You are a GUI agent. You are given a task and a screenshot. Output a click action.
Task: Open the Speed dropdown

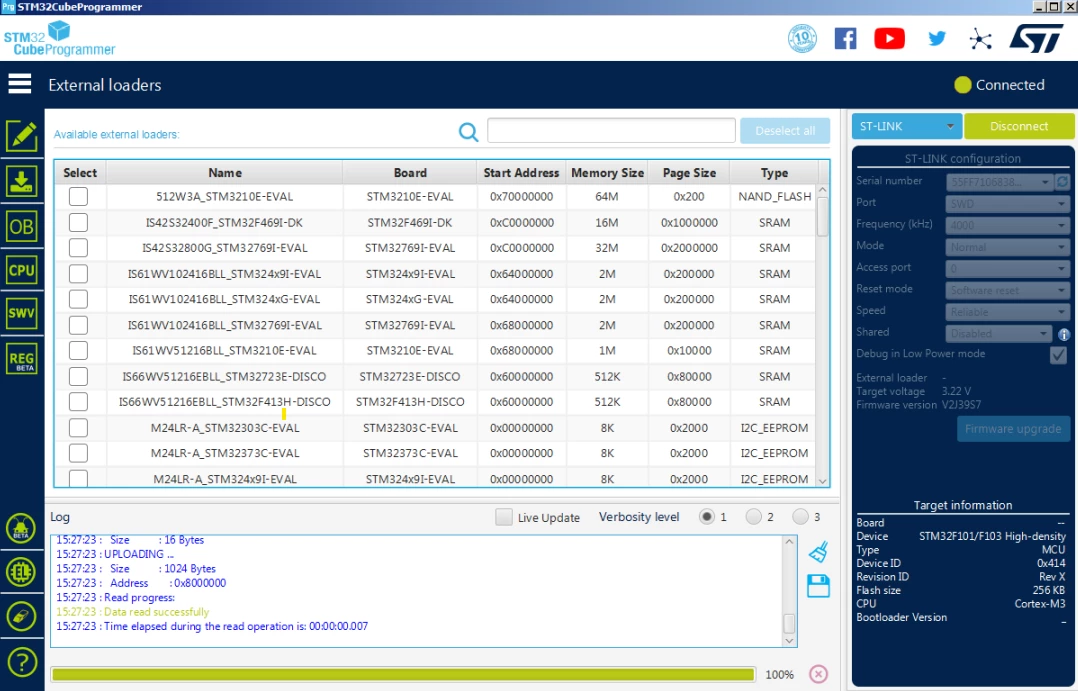point(1007,311)
